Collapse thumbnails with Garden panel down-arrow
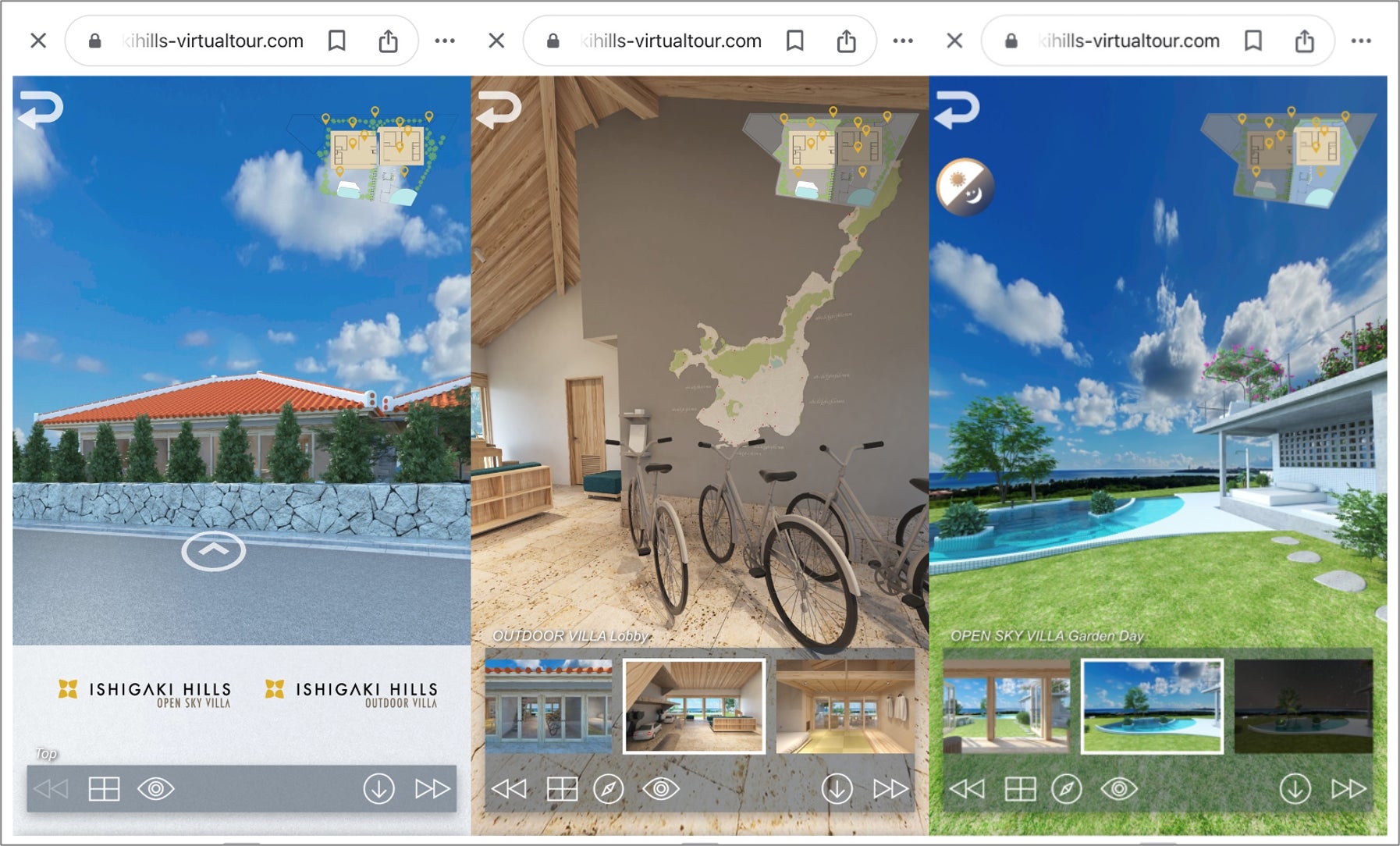This screenshot has height=846, width=1400. point(1295,789)
